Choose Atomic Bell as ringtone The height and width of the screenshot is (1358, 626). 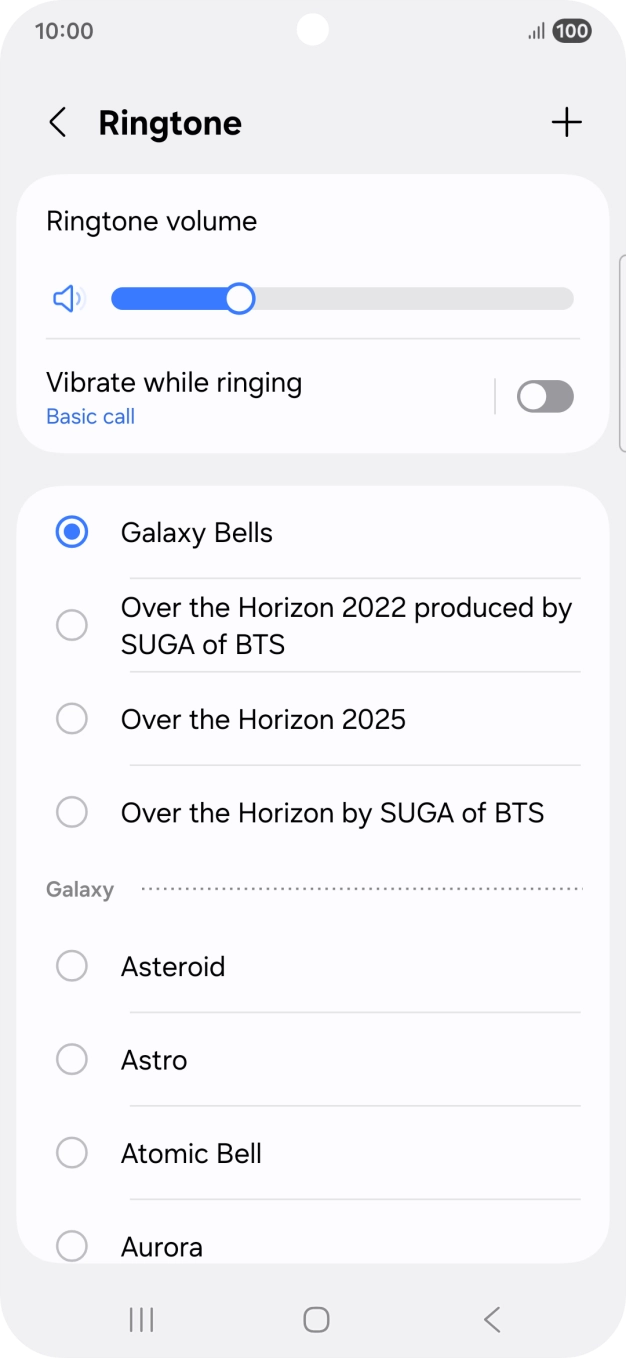pos(71,1152)
